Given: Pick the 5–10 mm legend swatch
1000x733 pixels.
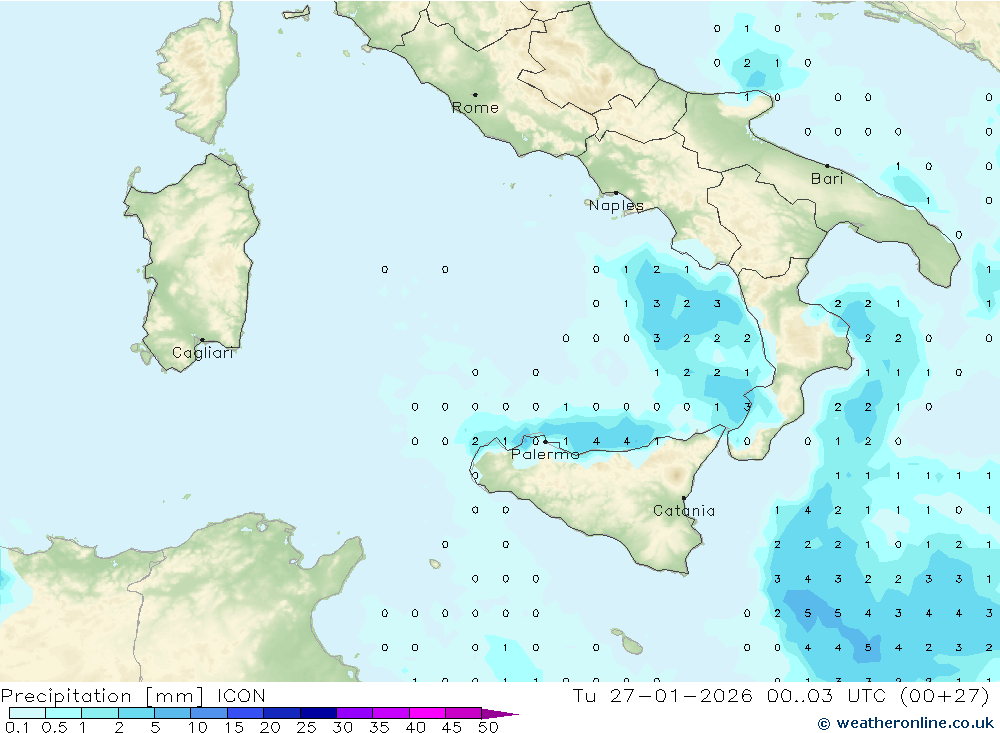Looking at the screenshot, I should coord(172,713).
